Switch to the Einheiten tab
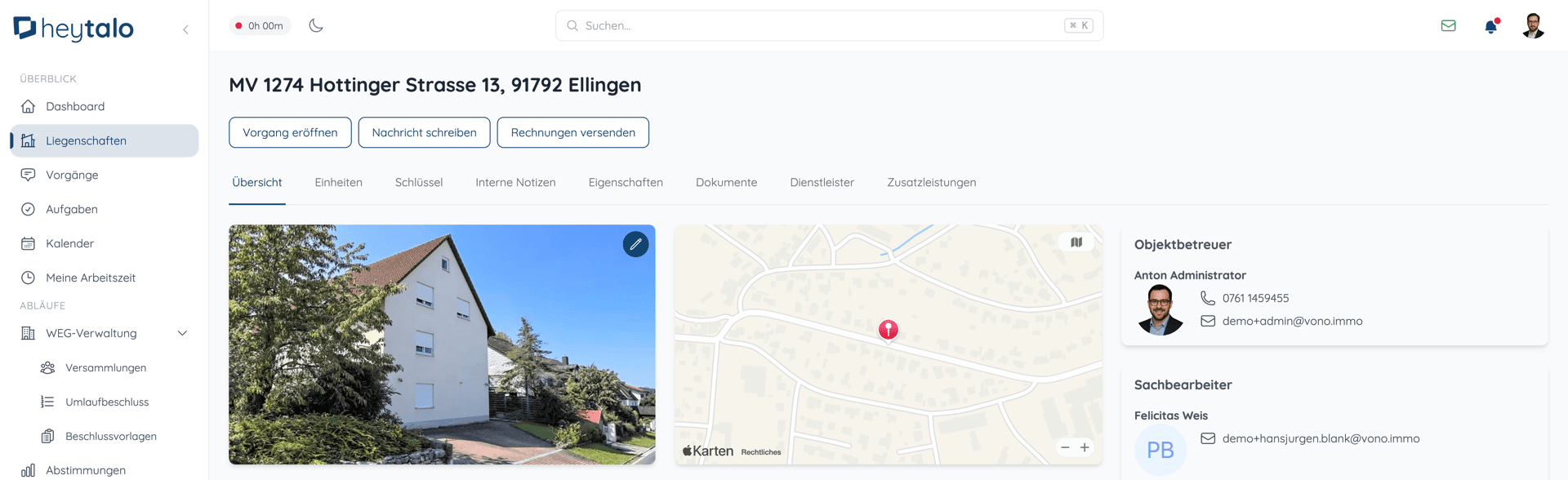 [338, 183]
